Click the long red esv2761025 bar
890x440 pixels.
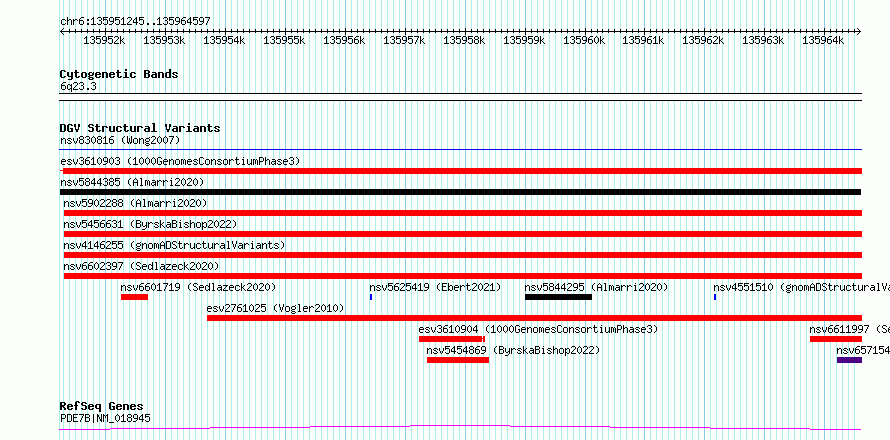535,318
